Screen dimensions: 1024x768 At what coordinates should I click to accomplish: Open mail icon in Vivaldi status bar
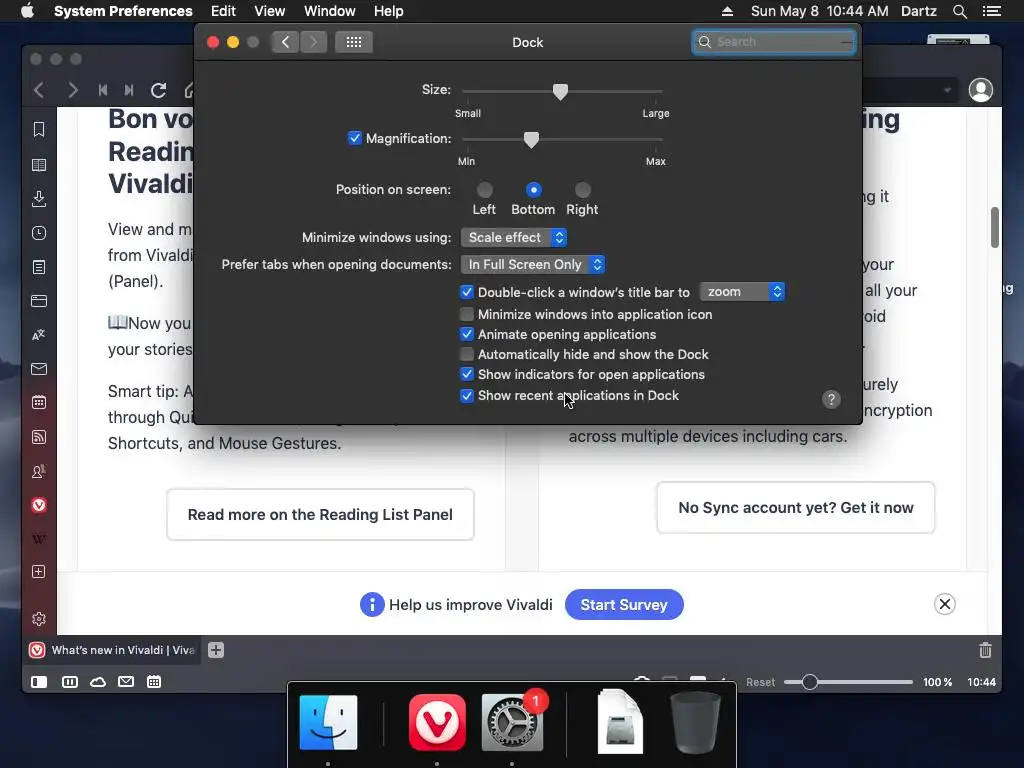click(126, 682)
